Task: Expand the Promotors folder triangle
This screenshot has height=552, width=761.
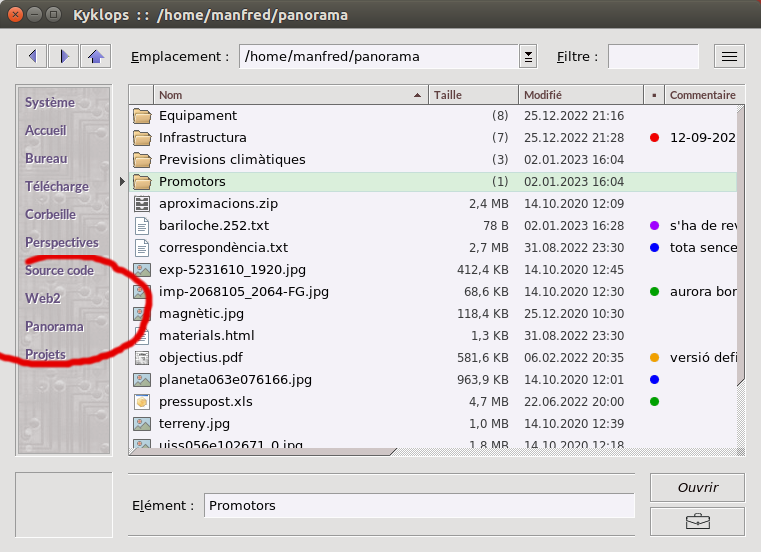Action: pyautogui.click(x=123, y=182)
